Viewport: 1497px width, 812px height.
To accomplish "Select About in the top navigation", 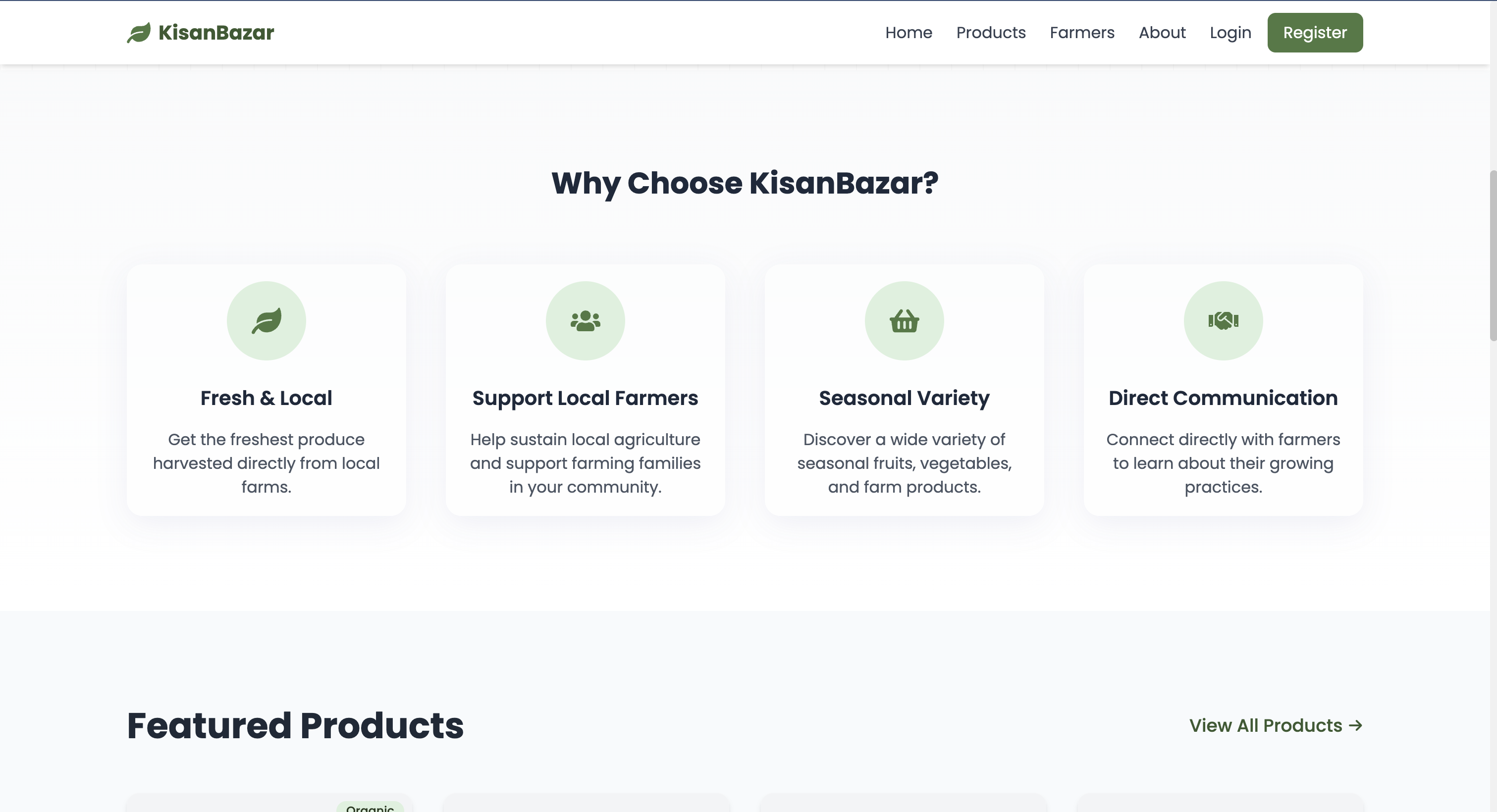I will pyautogui.click(x=1162, y=33).
